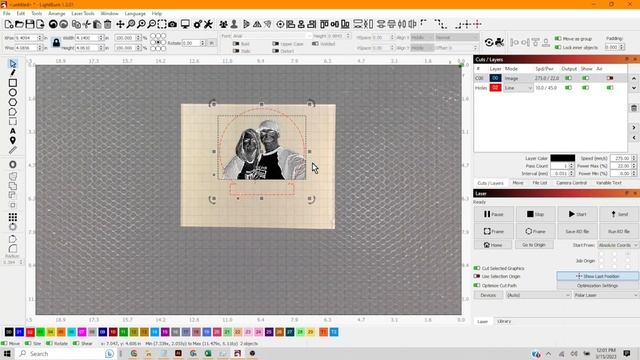Viewport: 640px width, 360px height.
Task: Click the Frame Selection dashed-square icon
Action: pos(162,24)
